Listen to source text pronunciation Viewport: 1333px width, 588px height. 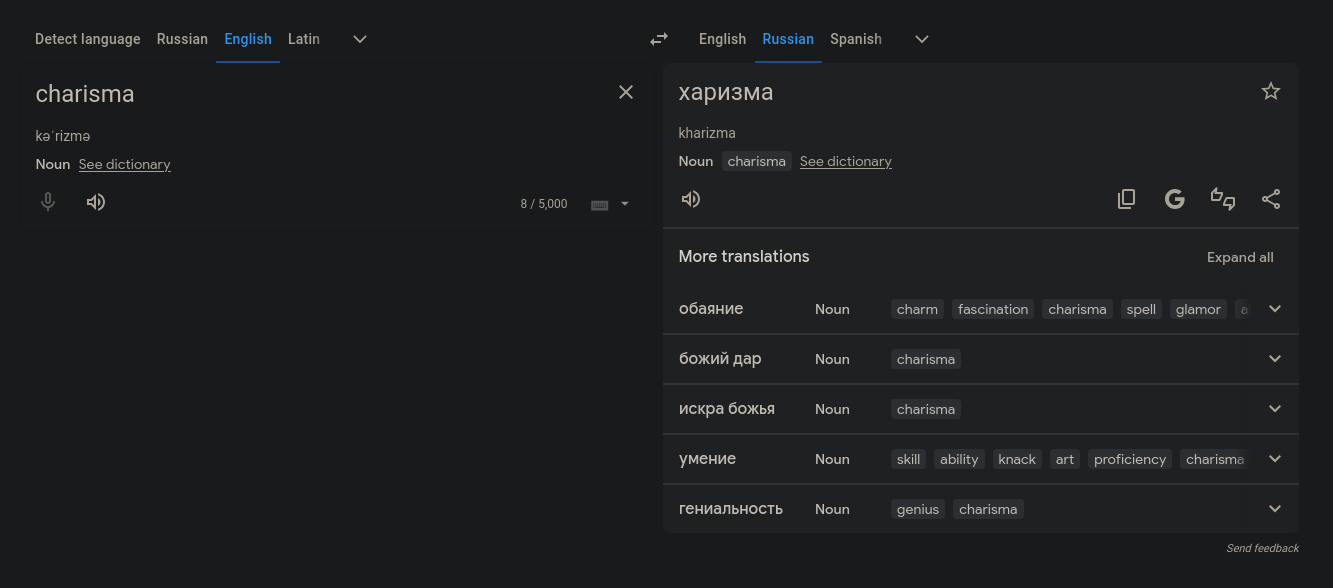pos(96,202)
